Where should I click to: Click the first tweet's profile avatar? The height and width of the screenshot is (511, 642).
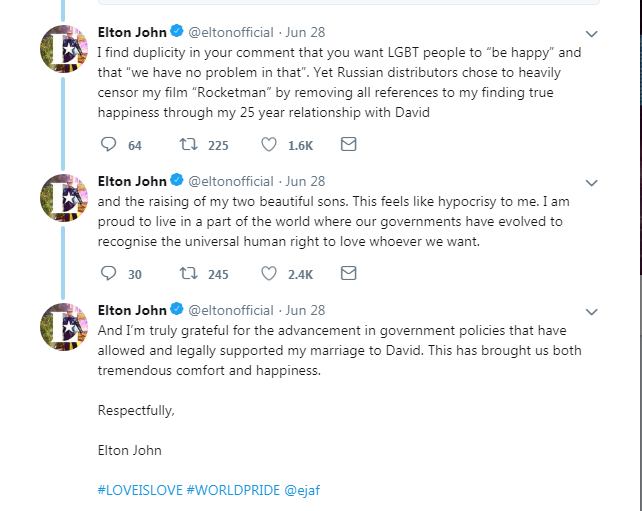pyautogui.click(x=64, y=49)
